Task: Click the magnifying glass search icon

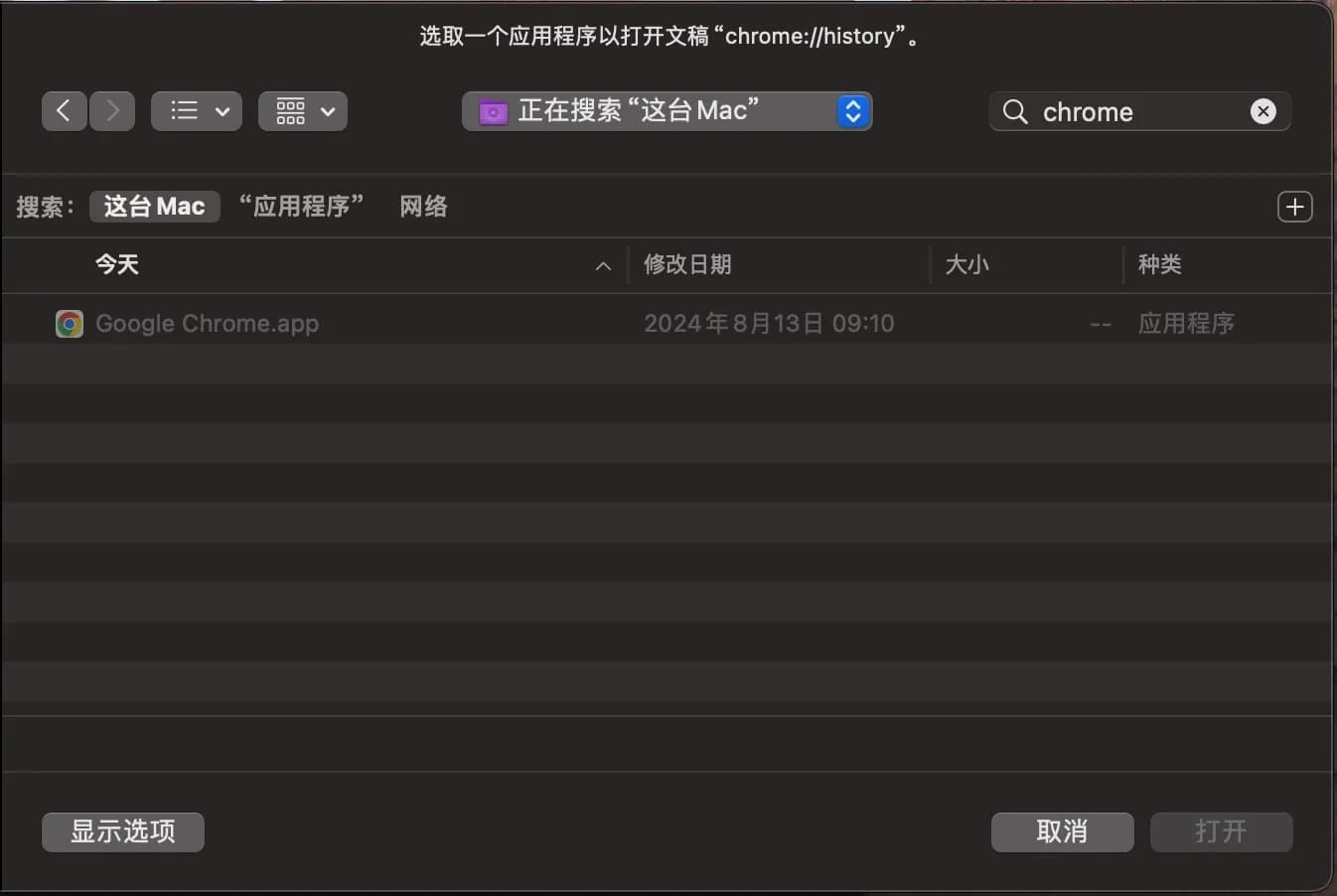Action: (1015, 111)
